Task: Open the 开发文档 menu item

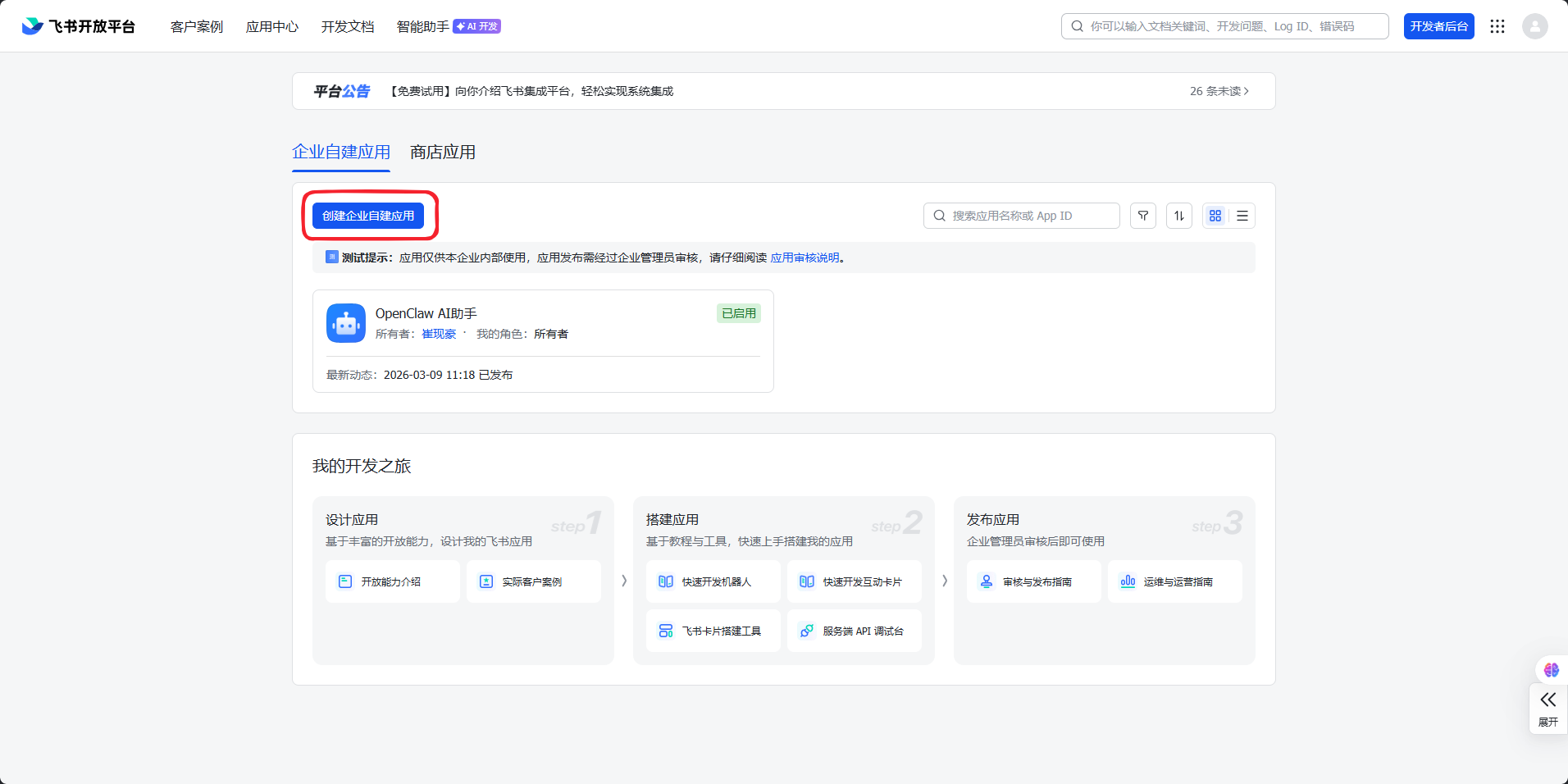Action: pyautogui.click(x=348, y=26)
